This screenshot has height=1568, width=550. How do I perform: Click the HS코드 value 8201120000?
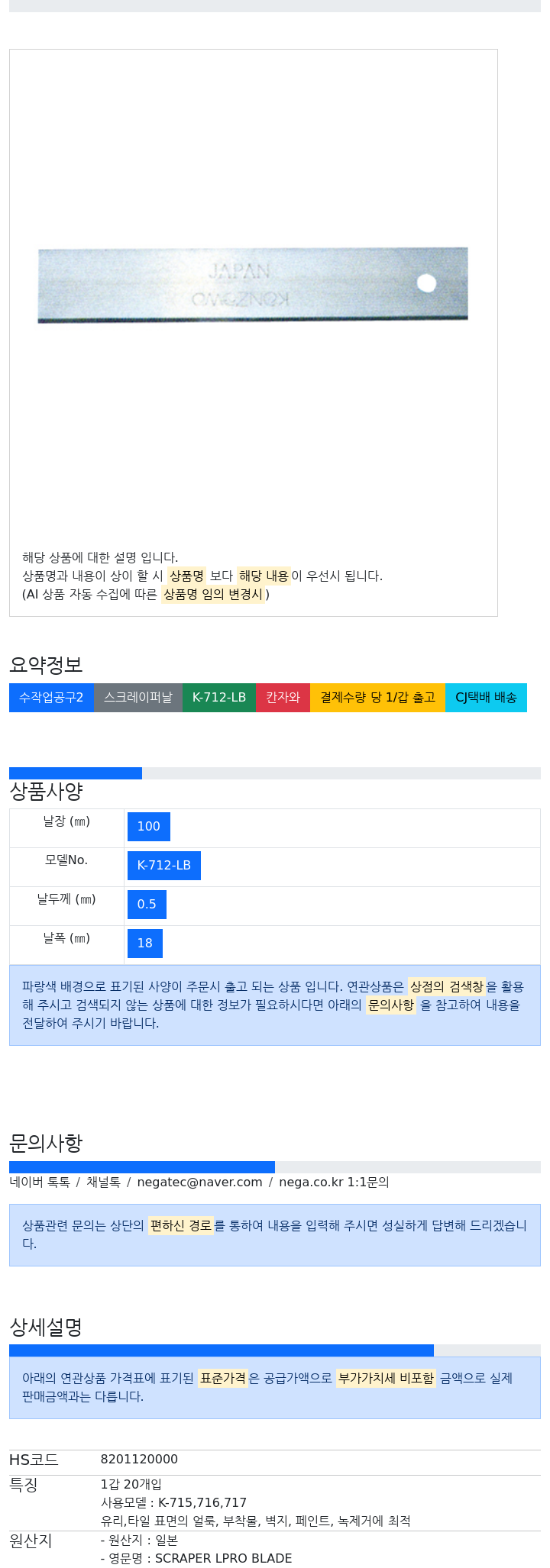click(x=139, y=1460)
